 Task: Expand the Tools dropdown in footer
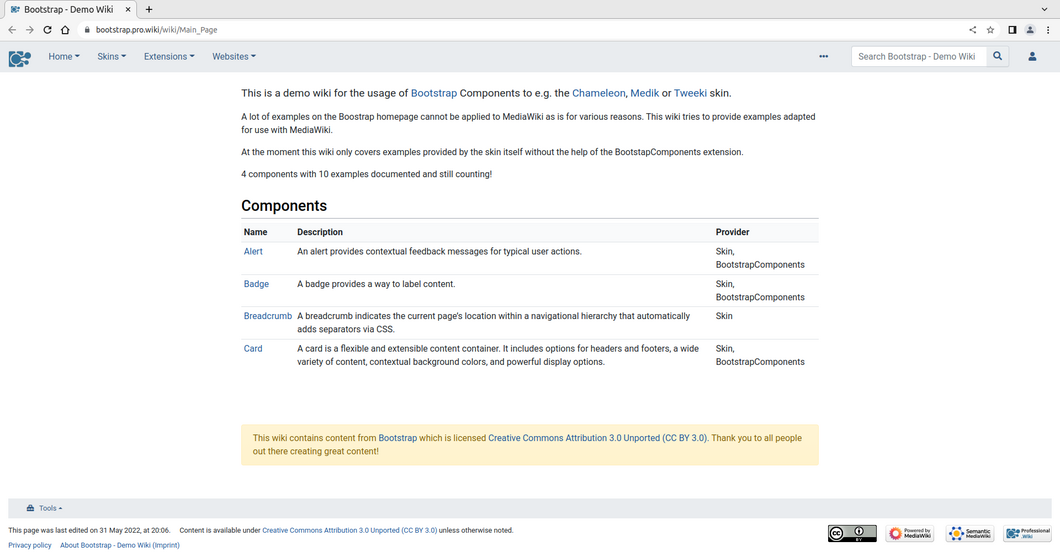(x=45, y=508)
